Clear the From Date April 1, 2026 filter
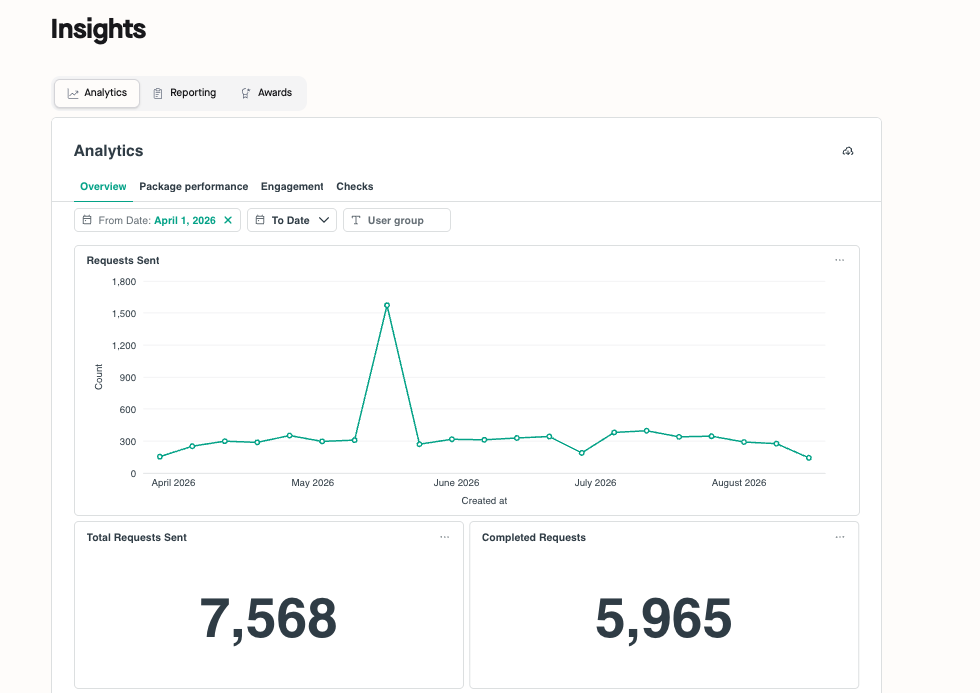The image size is (980, 693). tap(228, 220)
